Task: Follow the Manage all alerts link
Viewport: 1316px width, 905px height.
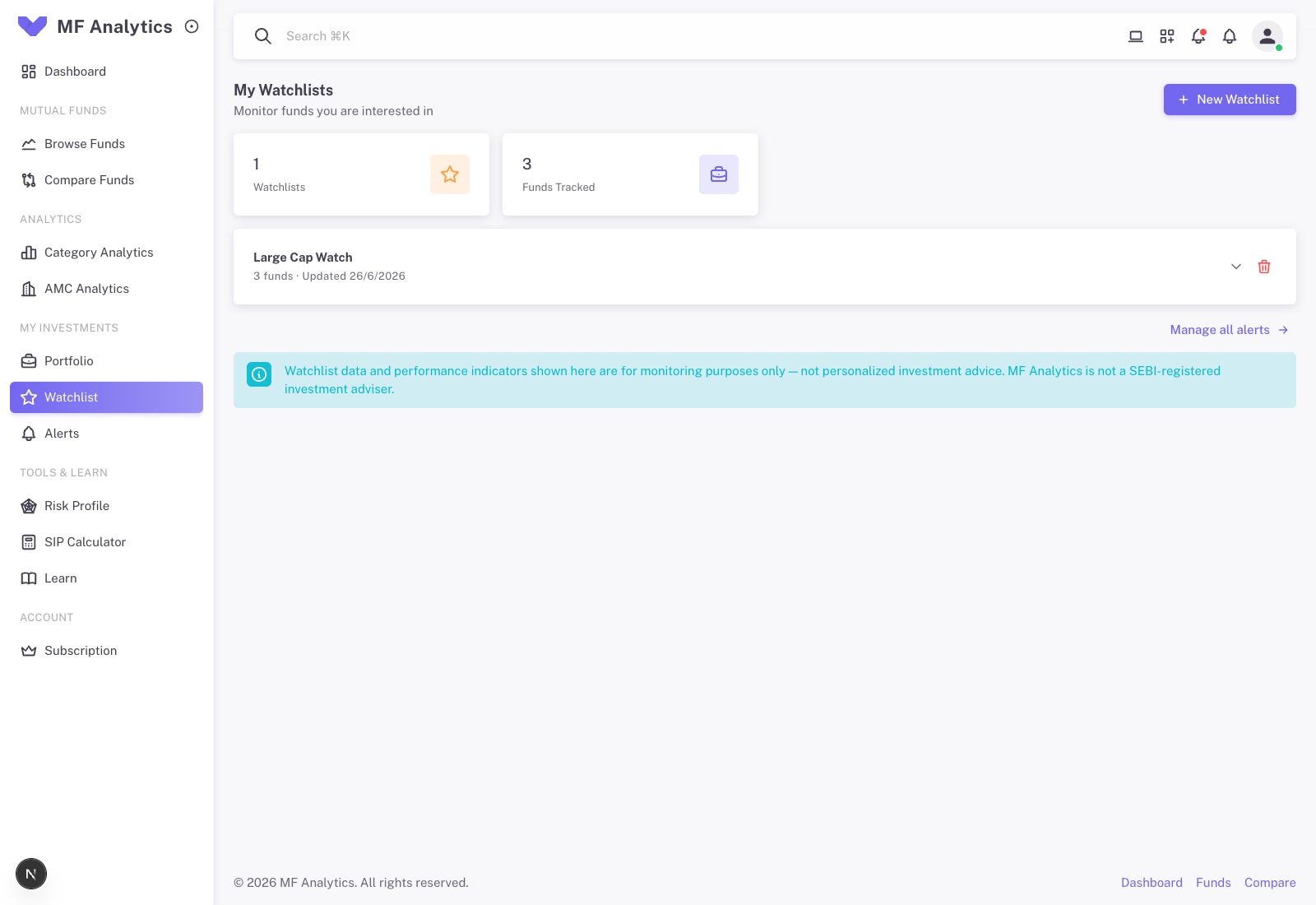Action: tap(1229, 330)
